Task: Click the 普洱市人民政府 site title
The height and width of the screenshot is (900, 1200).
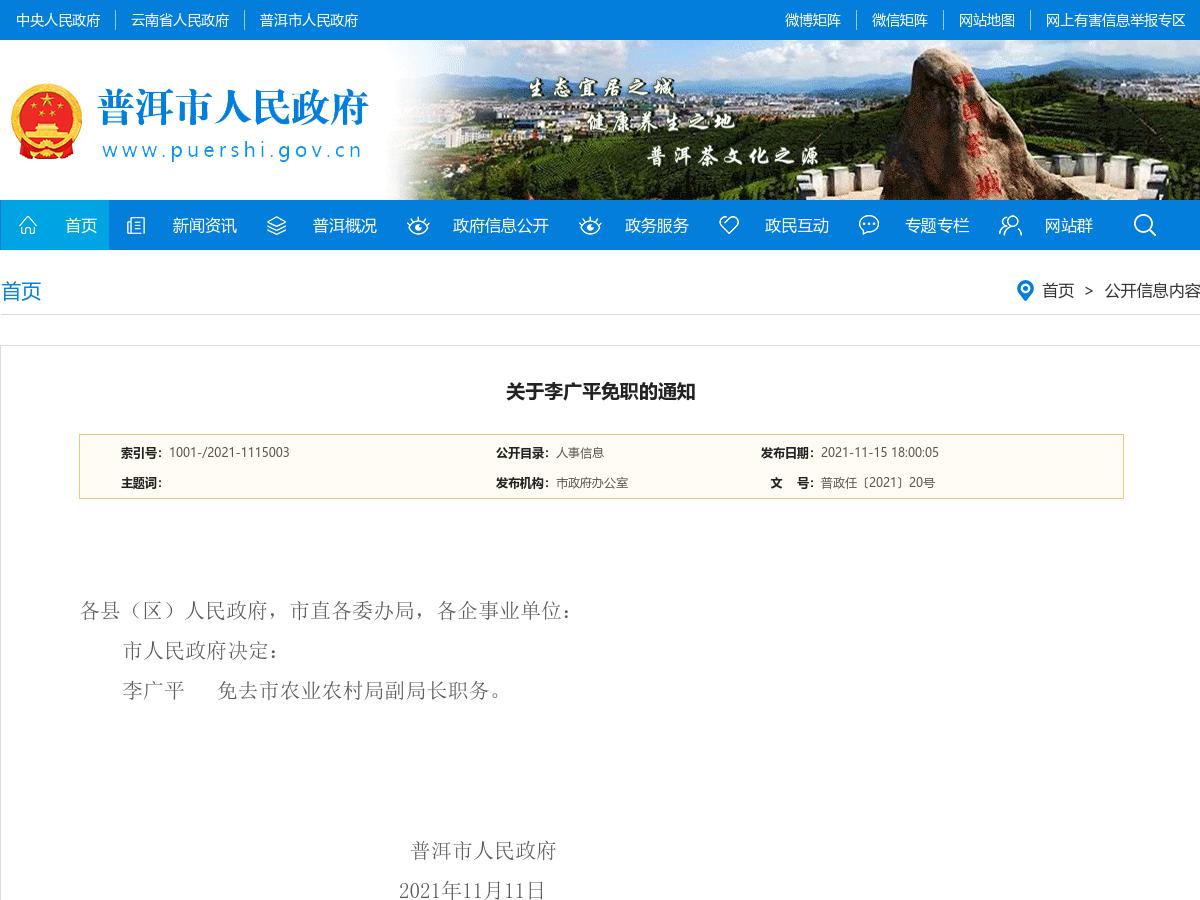Action: (x=233, y=107)
